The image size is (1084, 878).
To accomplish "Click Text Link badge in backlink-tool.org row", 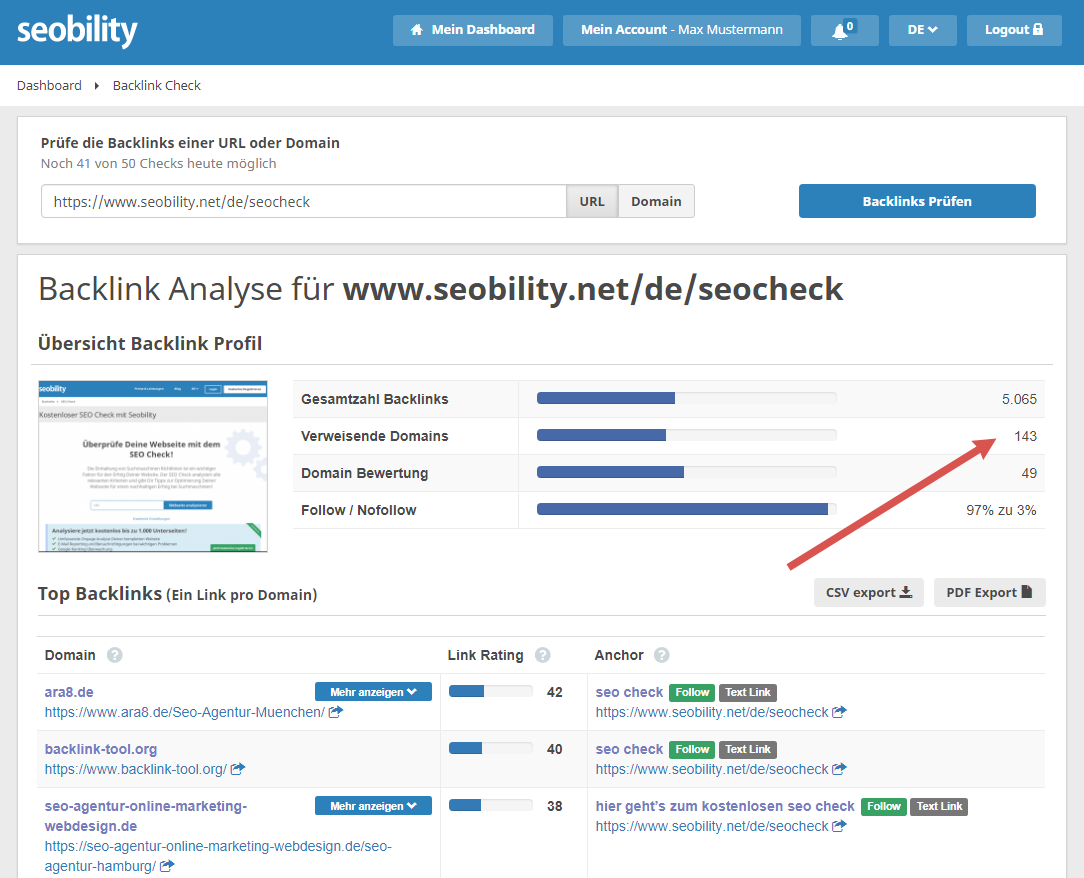I will point(747,749).
